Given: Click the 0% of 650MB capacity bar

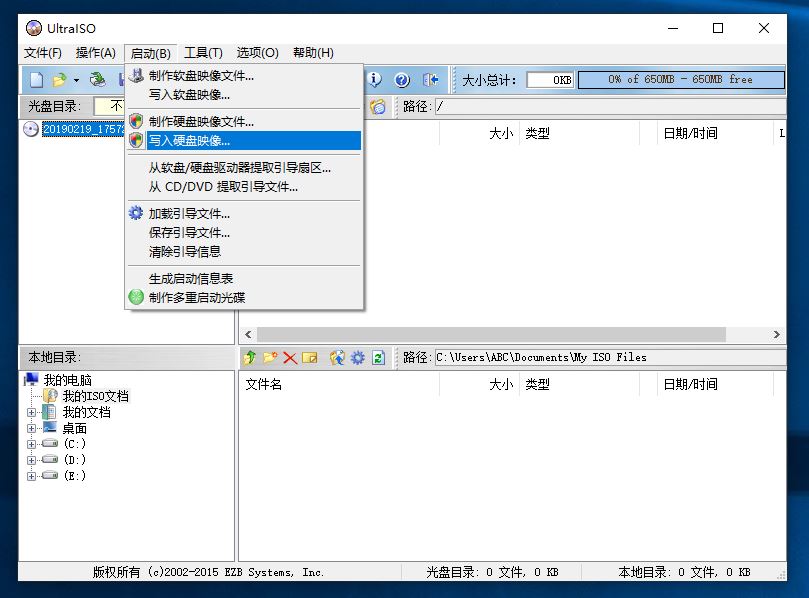Looking at the screenshot, I should point(681,79).
